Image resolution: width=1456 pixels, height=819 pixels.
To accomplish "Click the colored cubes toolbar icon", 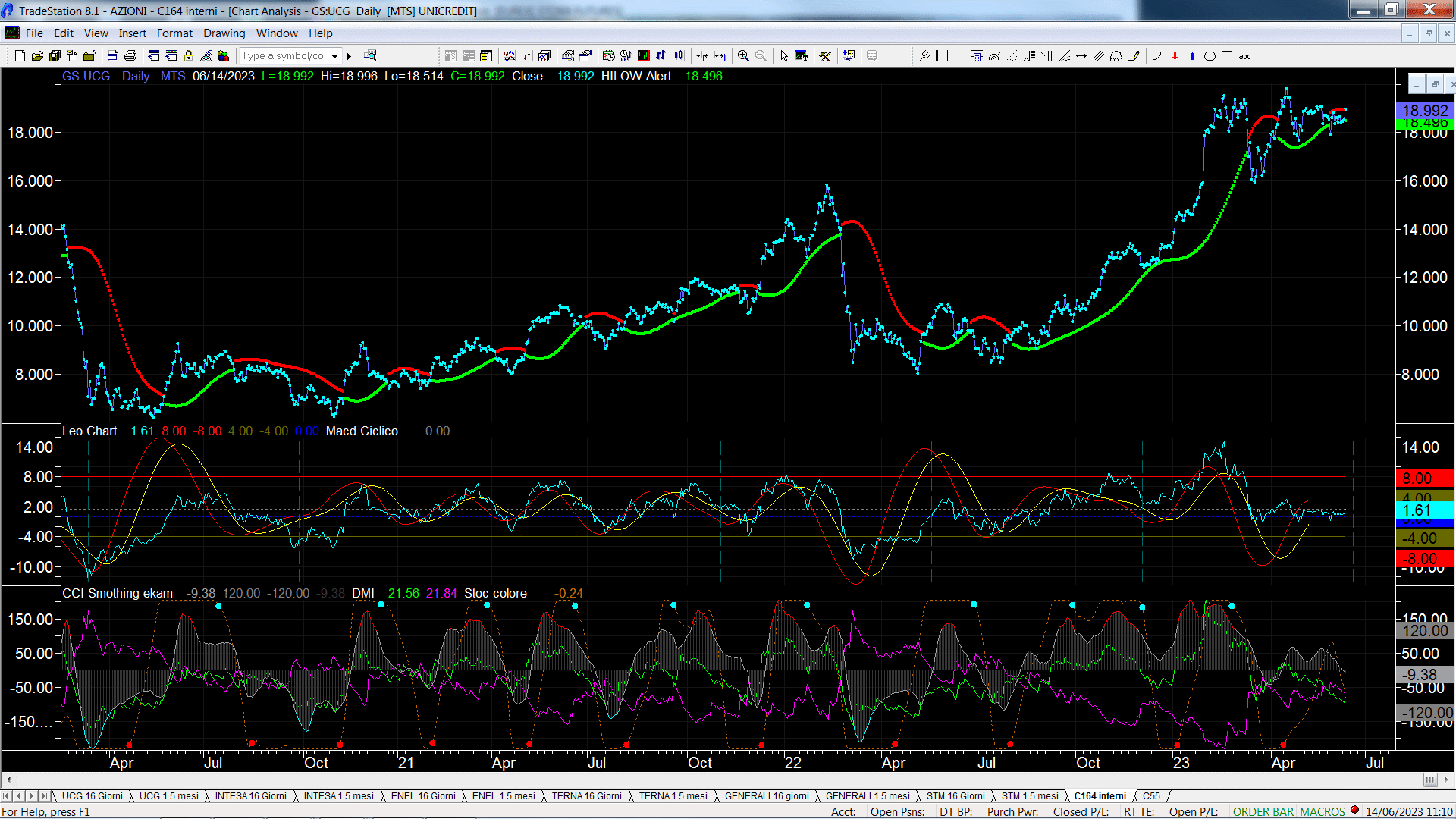I will coord(223,56).
